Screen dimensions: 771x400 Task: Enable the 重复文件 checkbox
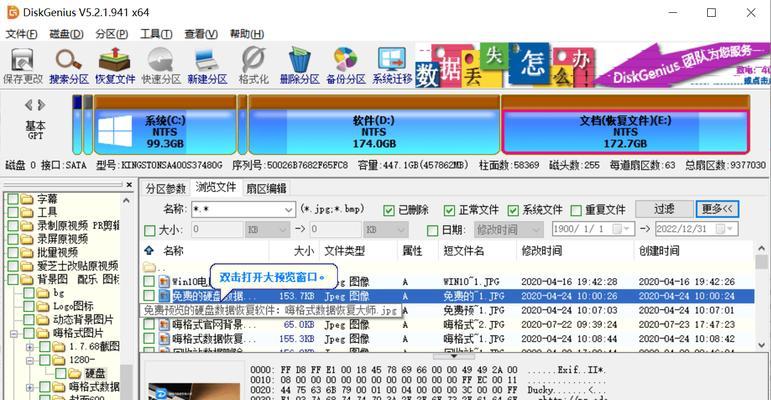pos(576,211)
